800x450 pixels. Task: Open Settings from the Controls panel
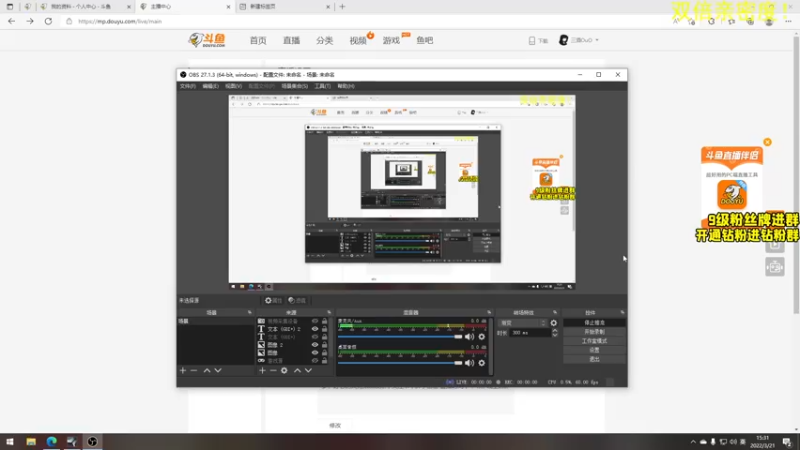594,351
